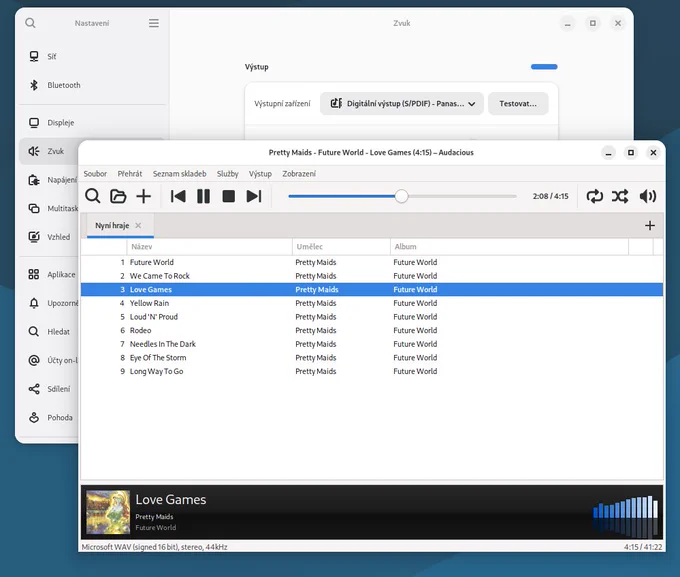
Task: Select track Yellow Rain
Action: 372,303
